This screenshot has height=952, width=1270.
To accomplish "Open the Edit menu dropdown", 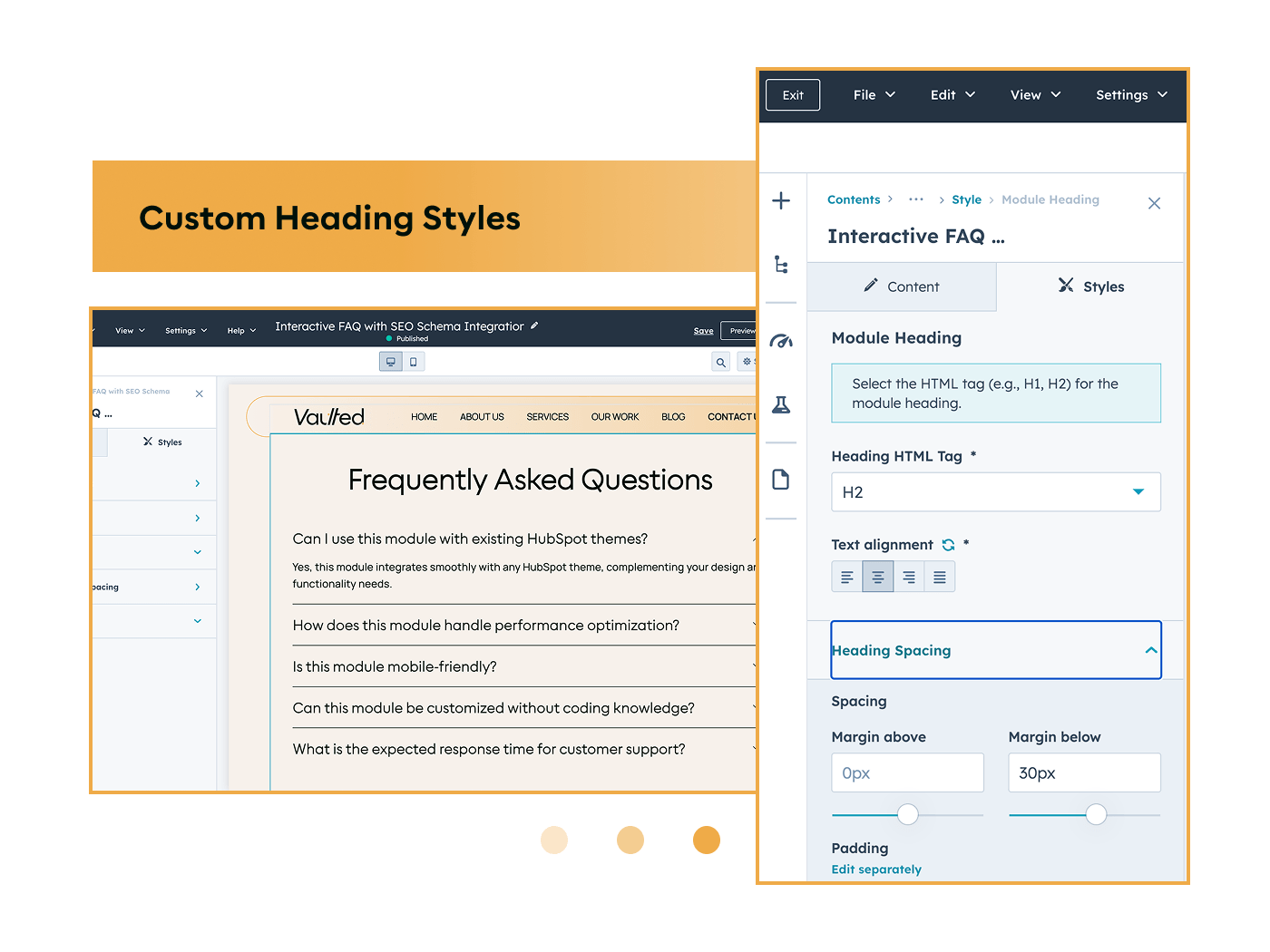I will [952, 94].
